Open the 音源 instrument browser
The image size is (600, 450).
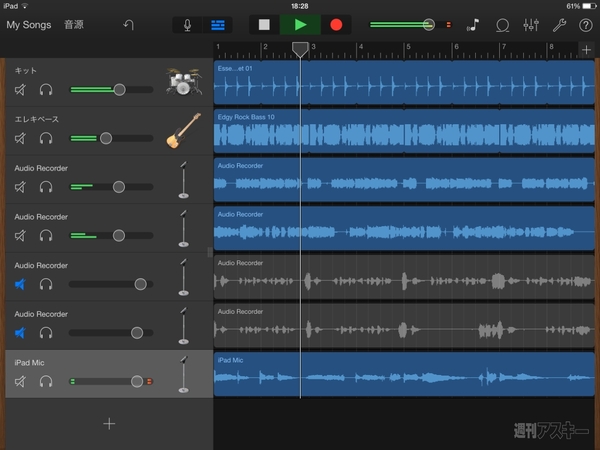[74, 24]
